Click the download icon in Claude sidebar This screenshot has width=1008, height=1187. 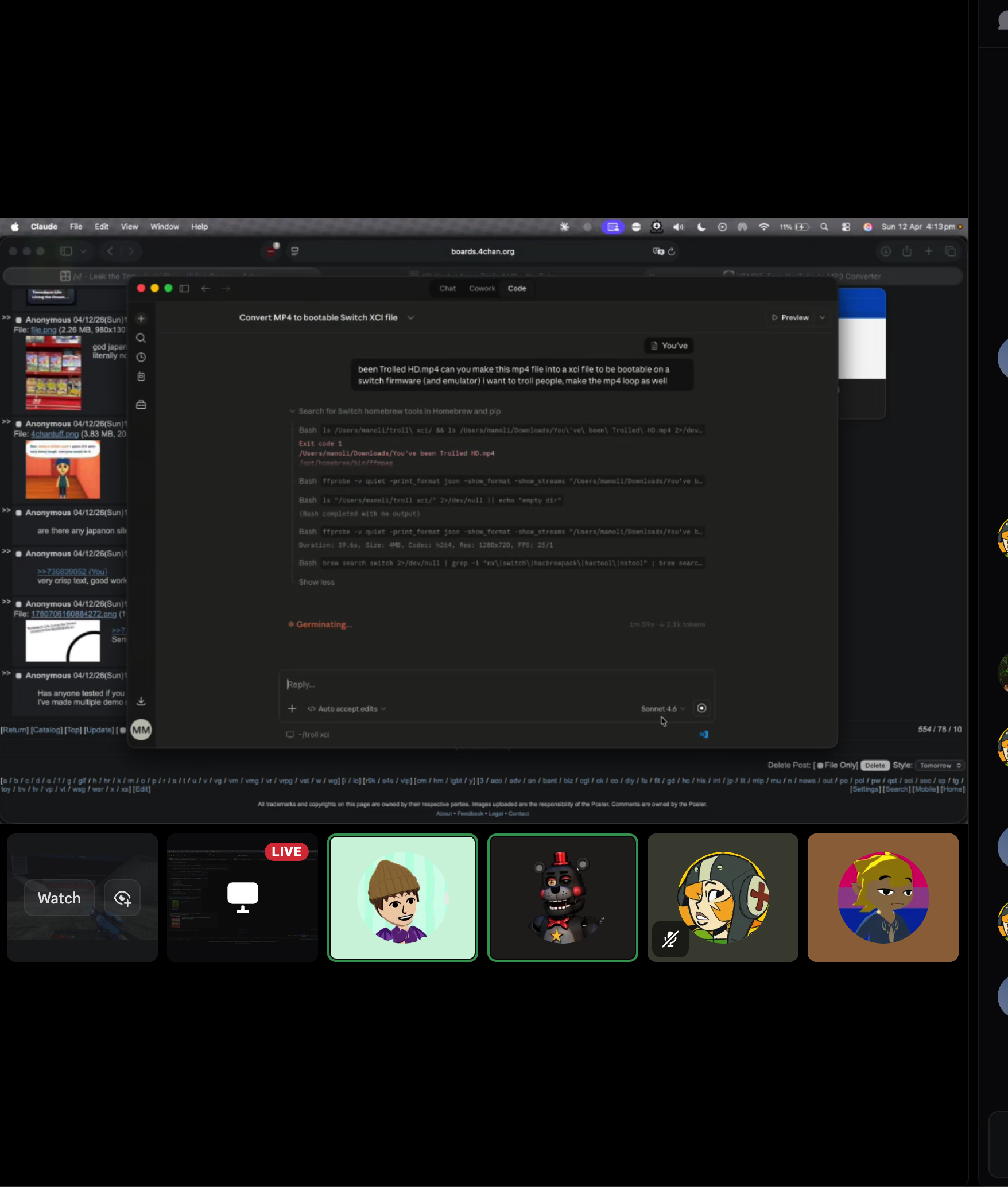point(141,701)
